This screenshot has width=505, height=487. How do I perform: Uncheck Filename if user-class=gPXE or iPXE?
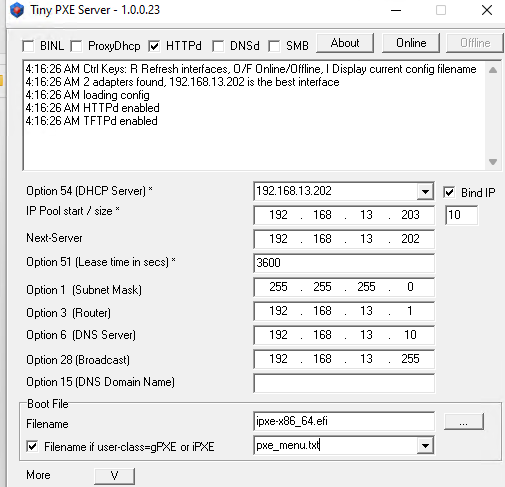click(x=32, y=446)
